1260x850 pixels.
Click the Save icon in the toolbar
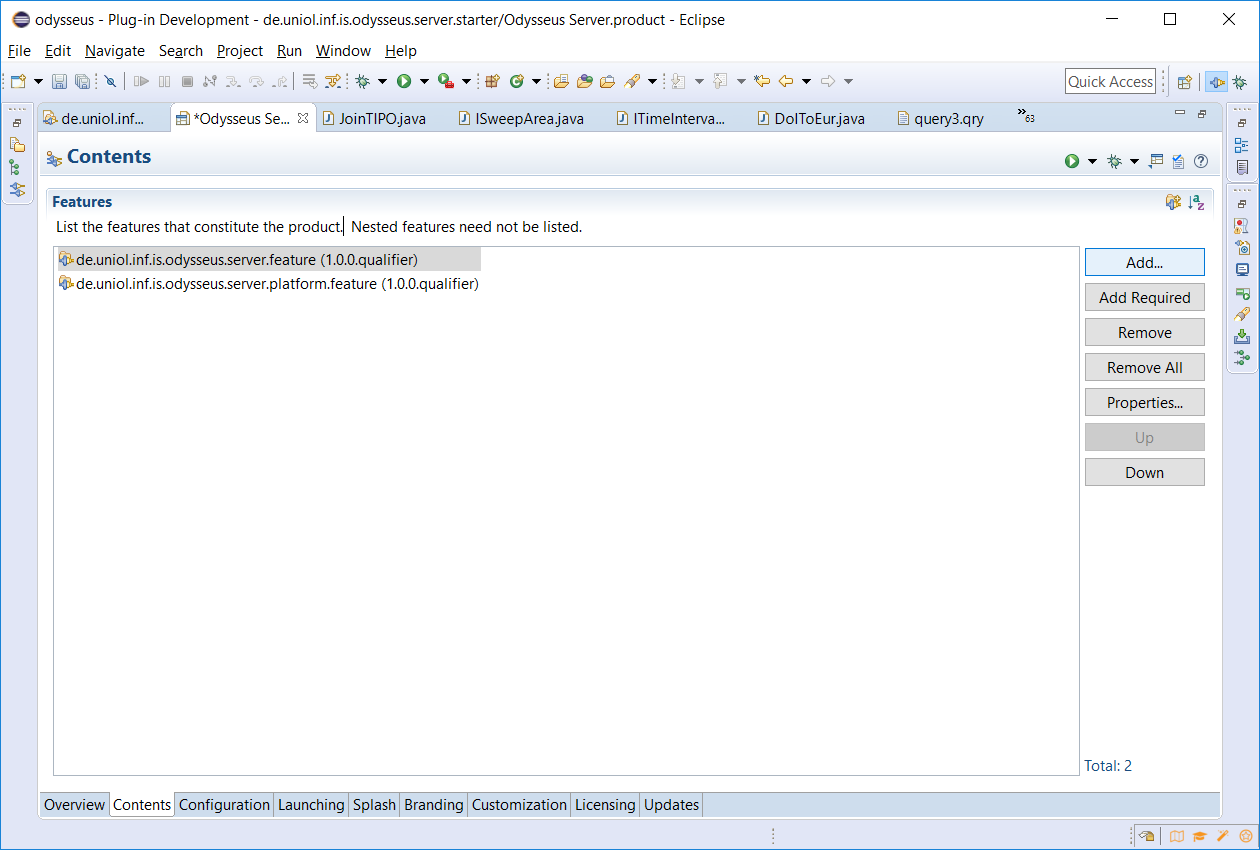(x=59, y=81)
